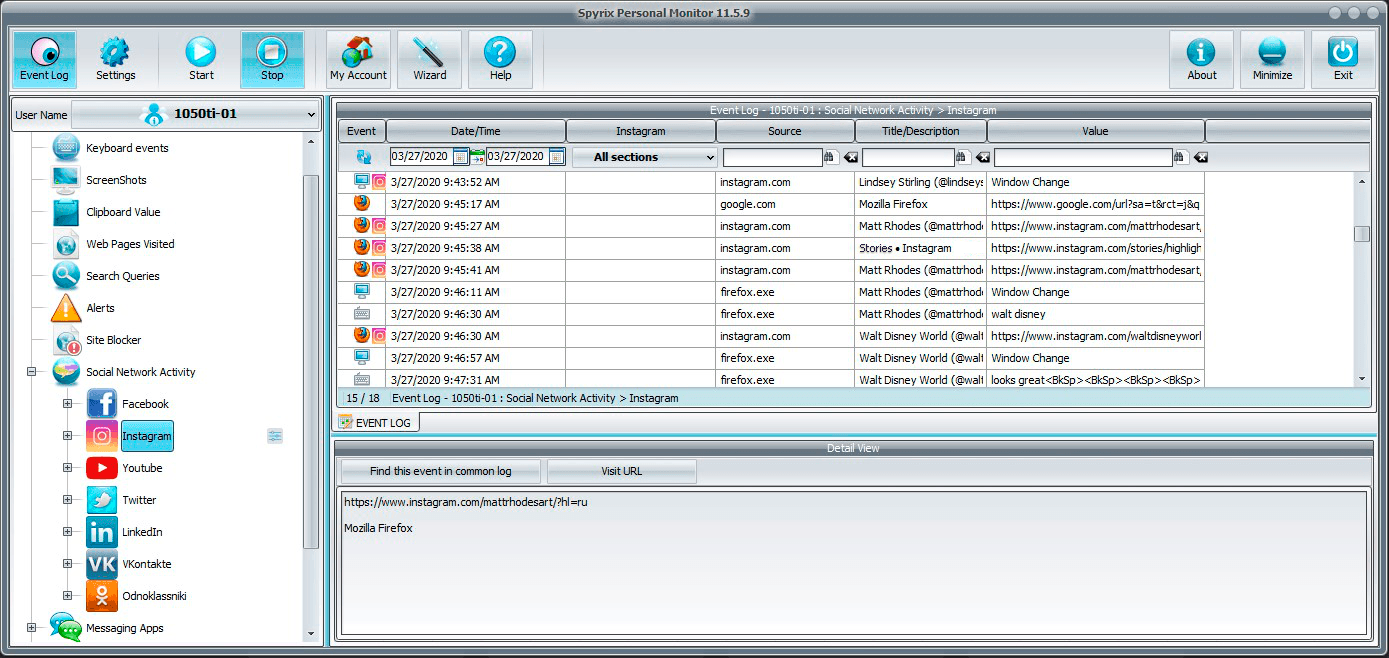Sort by the Value column header

[1096, 131]
